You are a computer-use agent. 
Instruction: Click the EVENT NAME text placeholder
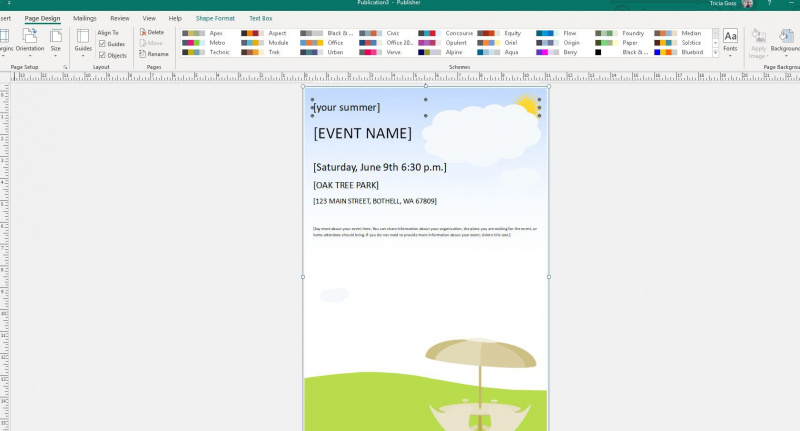click(363, 134)
